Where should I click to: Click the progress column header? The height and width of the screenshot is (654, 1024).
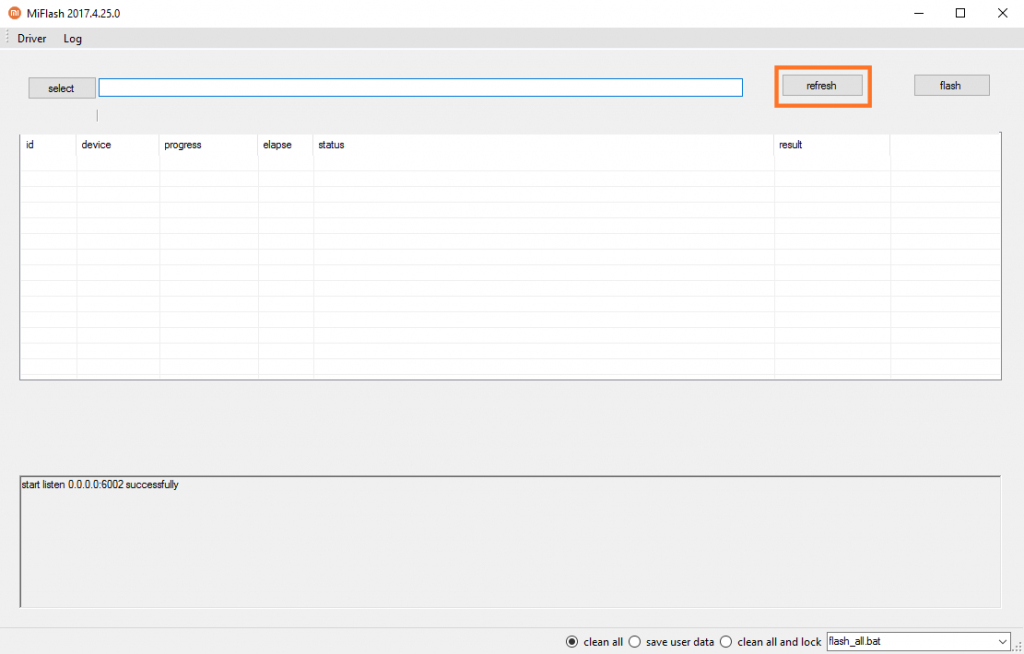point(209,145)
